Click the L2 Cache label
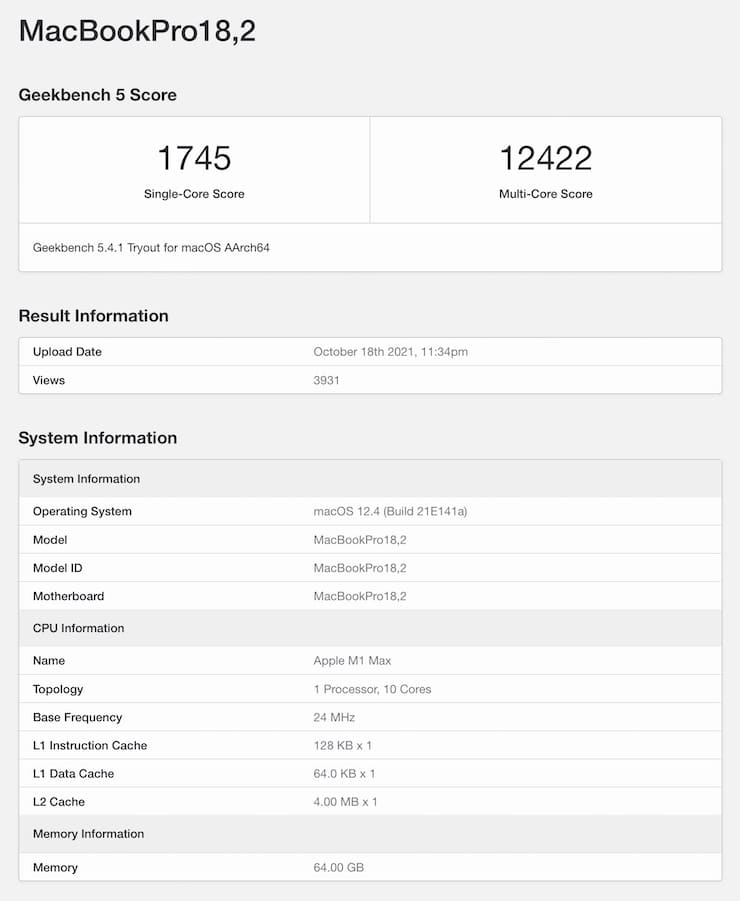Image resolution: width=740 pixels, height=901 pixels. (59, 802)
